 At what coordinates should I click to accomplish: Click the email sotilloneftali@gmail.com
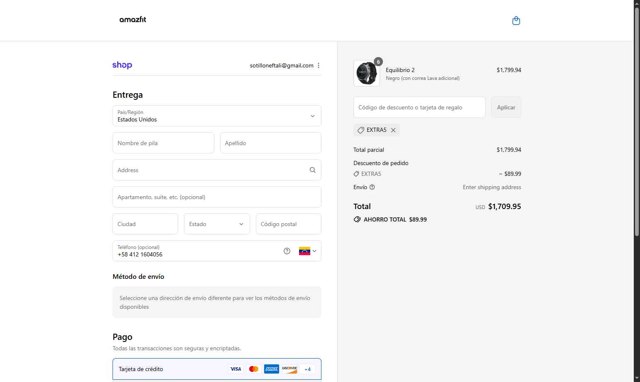click(x=281, y=65)
